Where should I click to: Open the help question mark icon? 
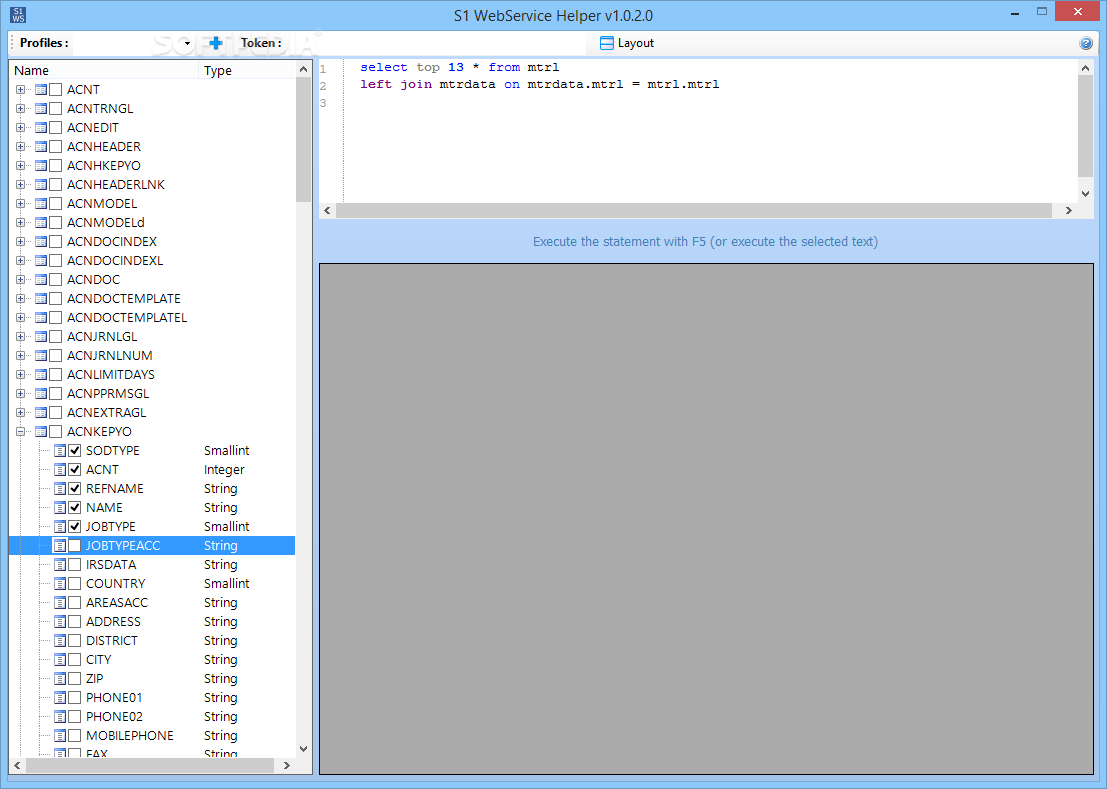[1086, 43]
